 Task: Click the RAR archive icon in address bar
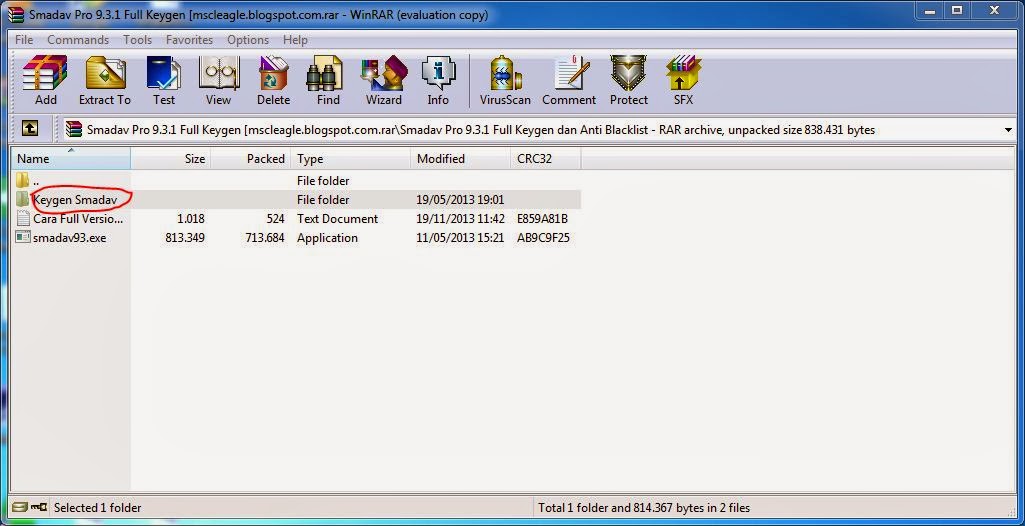74,129
